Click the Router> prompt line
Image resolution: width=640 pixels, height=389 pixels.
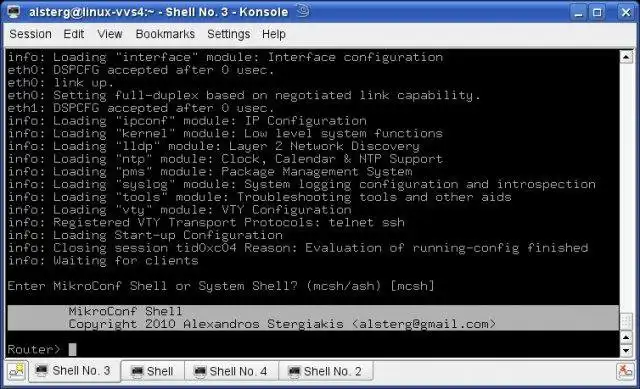pyautogui.click(x=42, y=349)
